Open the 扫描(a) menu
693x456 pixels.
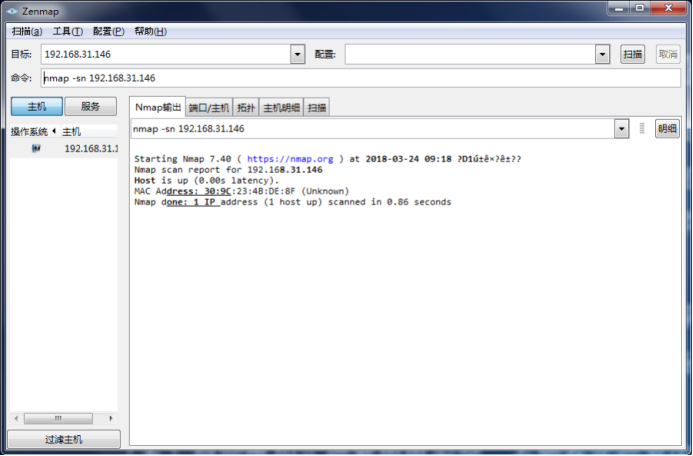point(27,31)
